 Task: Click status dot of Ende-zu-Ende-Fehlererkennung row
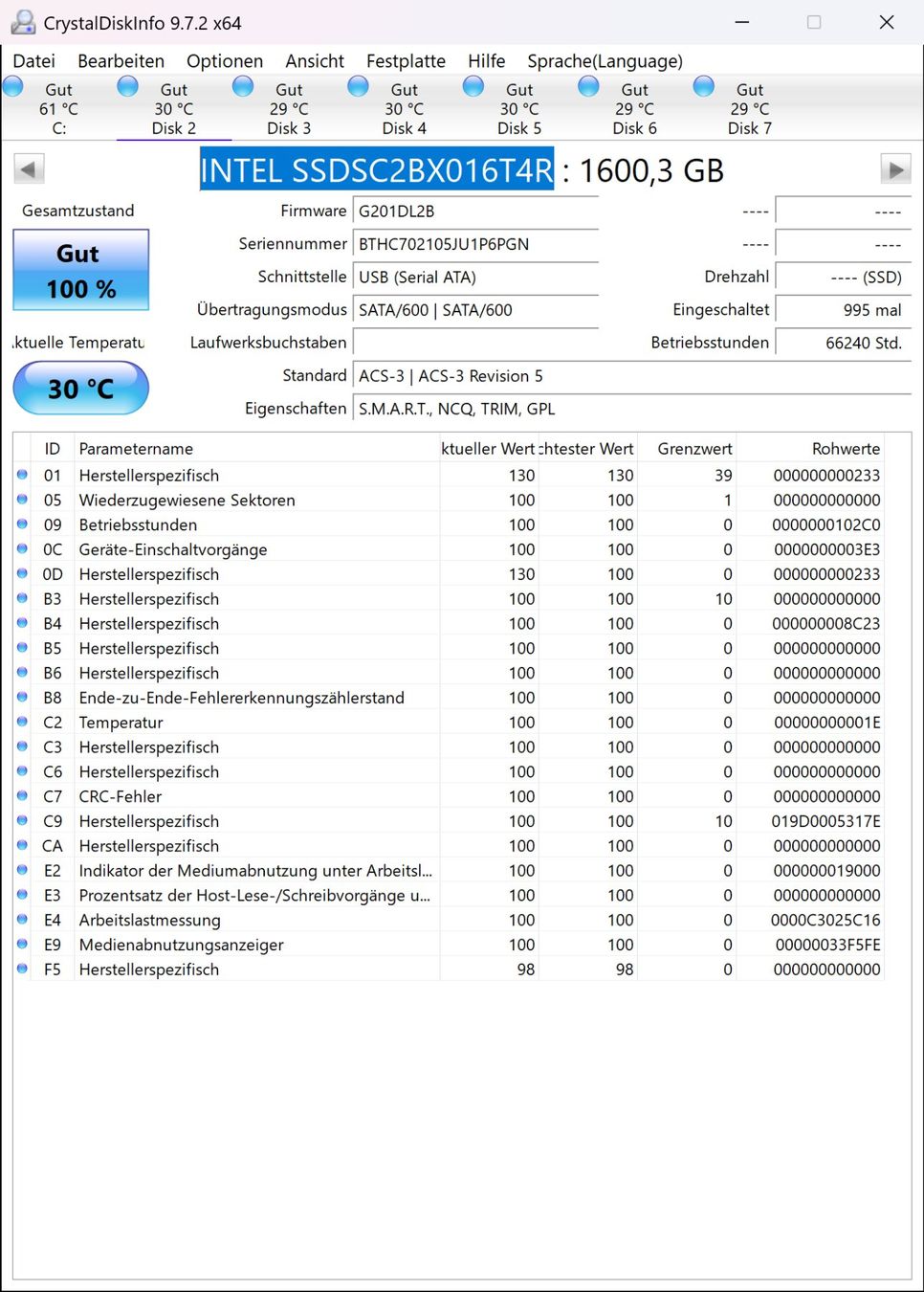(22, 697)
